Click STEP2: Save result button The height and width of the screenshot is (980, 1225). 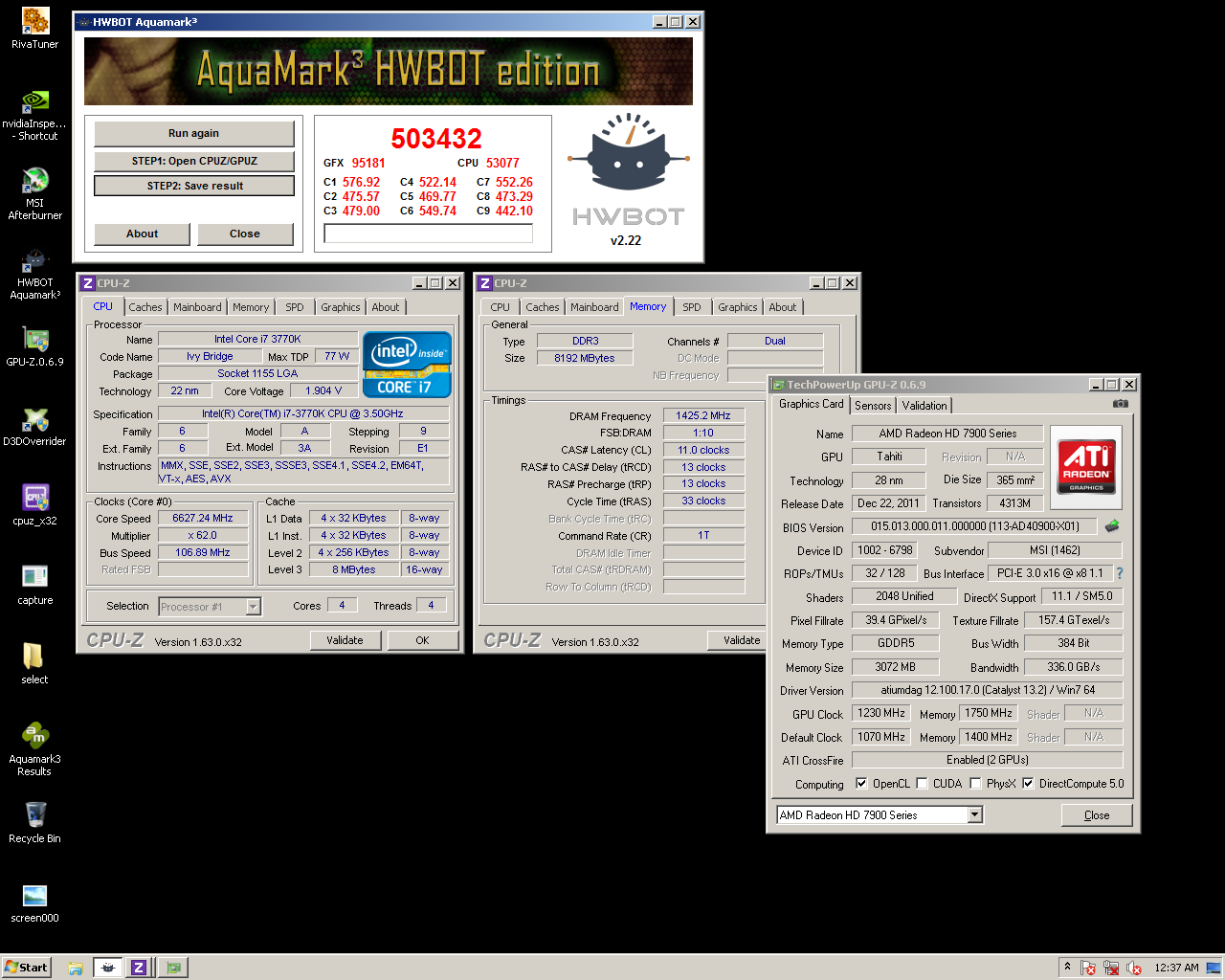pyautogui.click(x=194, y=186)
